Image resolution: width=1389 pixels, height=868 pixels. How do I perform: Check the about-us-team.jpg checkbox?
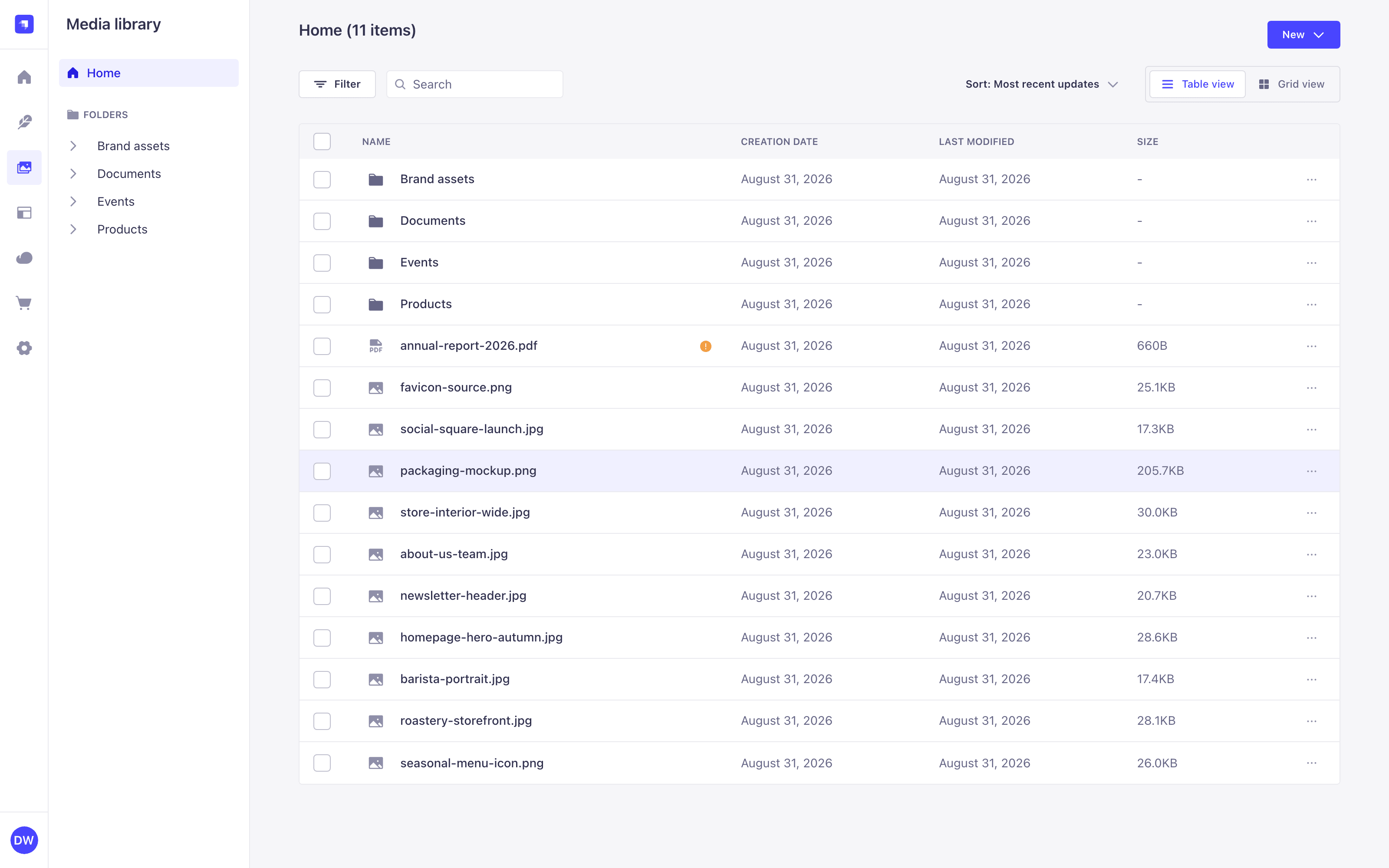pyautogui.click(x=322, y=555)
